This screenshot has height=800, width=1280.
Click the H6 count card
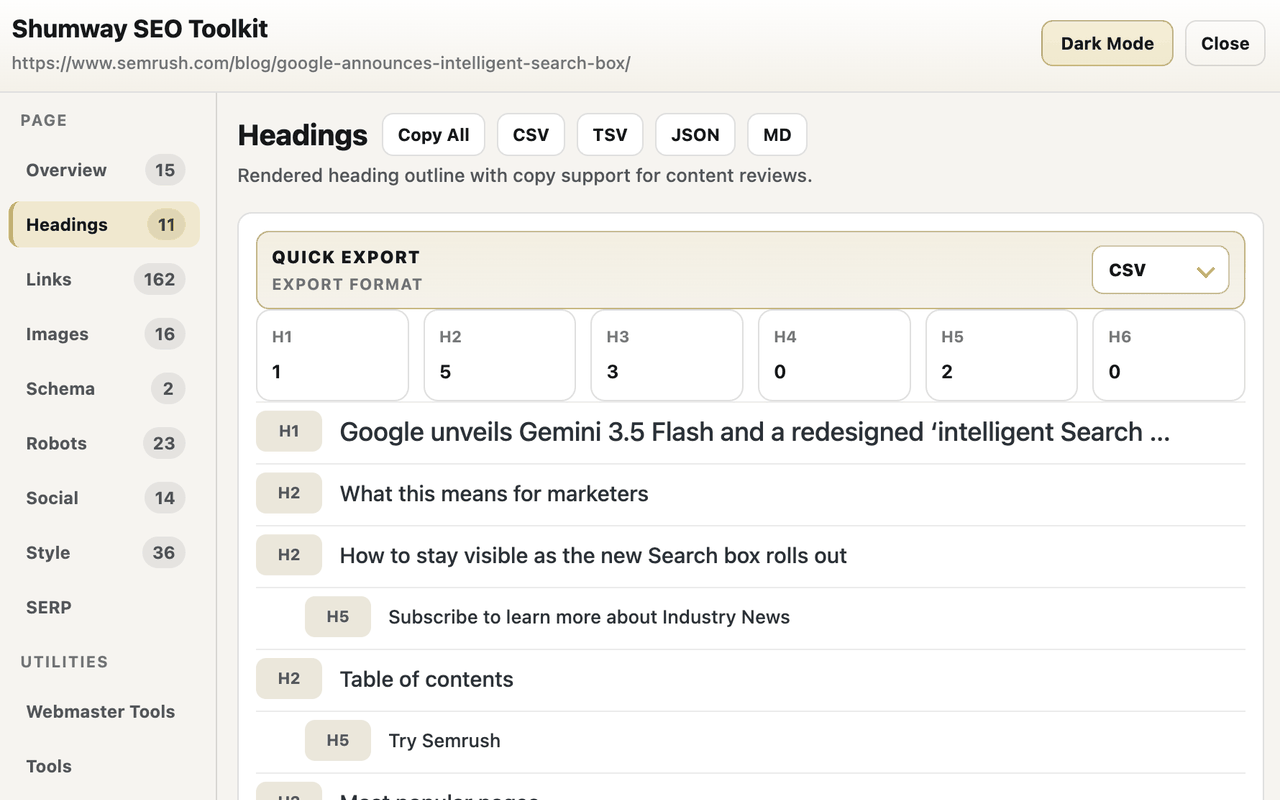pos(1169,355)
